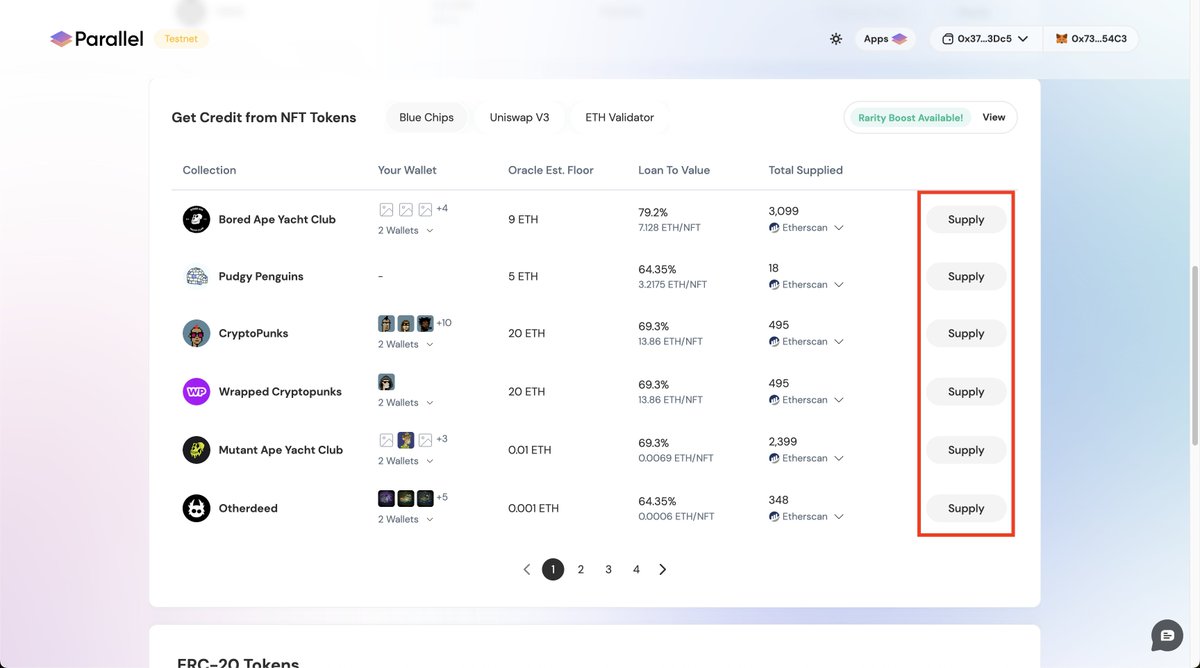Click the Bored Ape Yacht Club collection icon

[196, 219]
